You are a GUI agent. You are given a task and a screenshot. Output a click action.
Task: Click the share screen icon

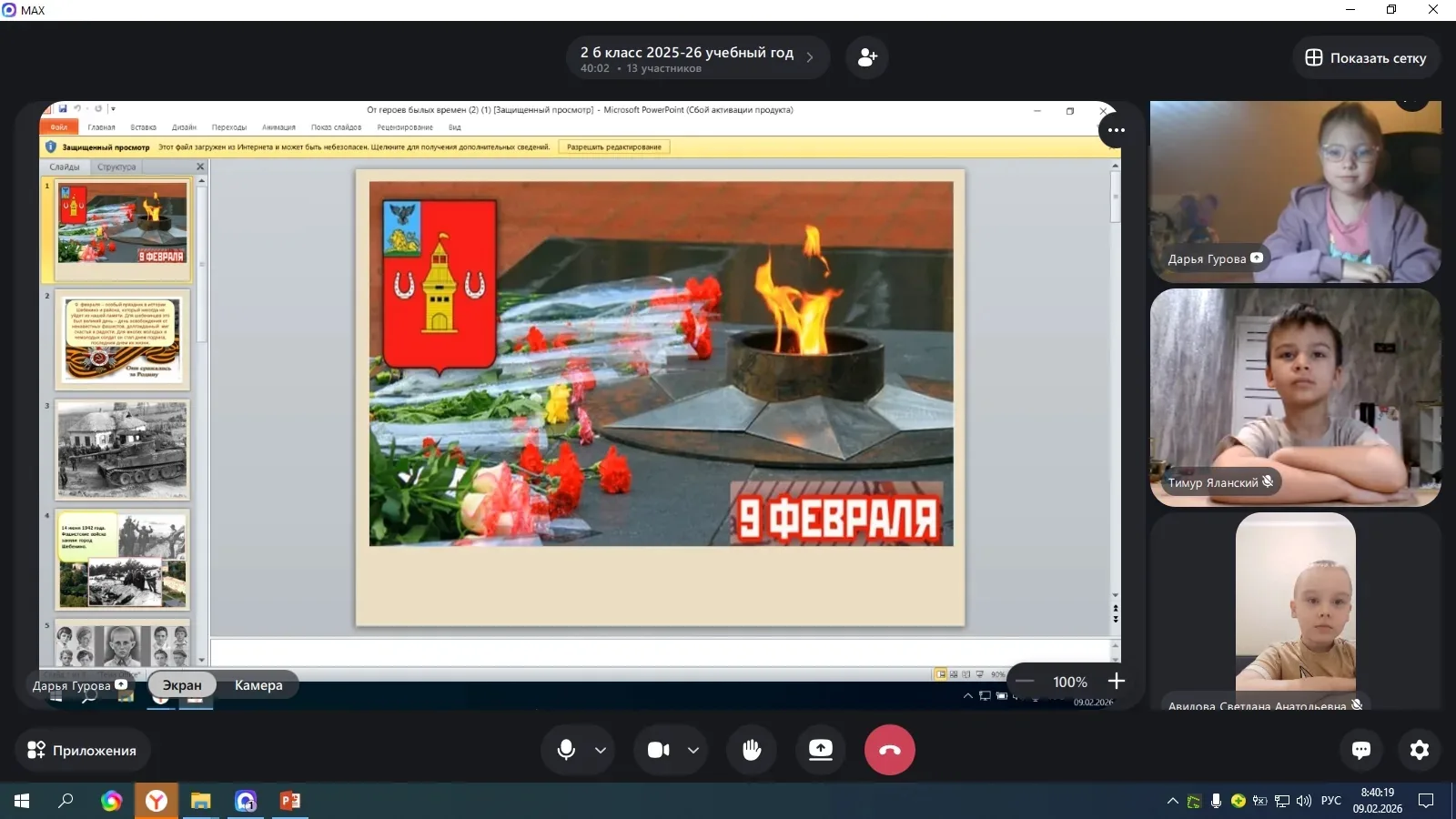pos(821,750)
